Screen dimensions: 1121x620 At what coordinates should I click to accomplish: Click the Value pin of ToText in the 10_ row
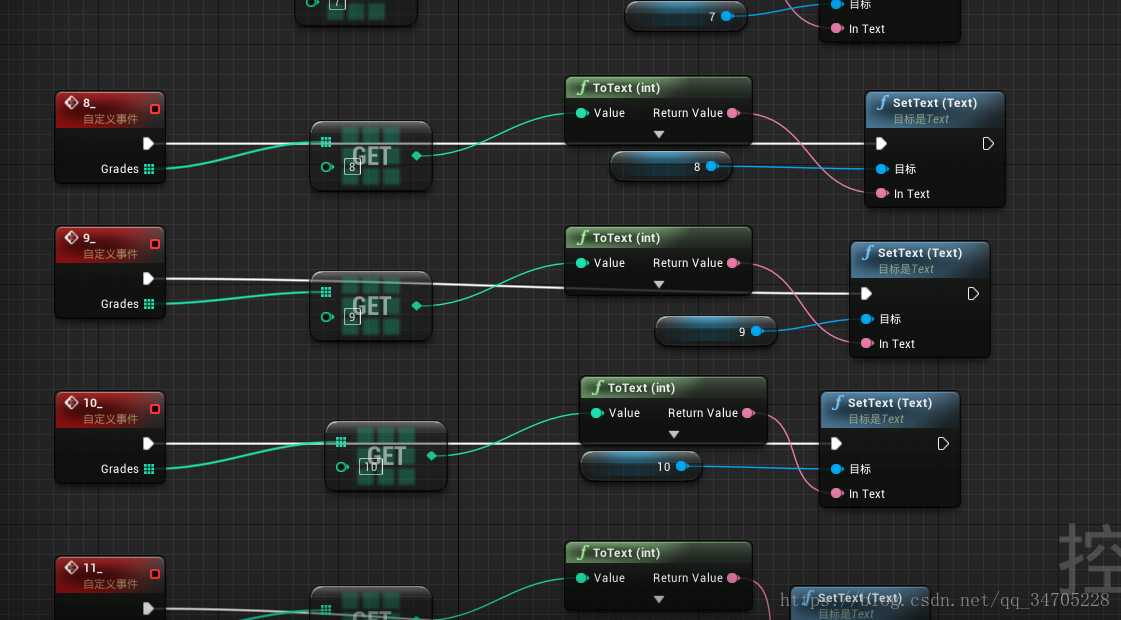pos(597,413)
